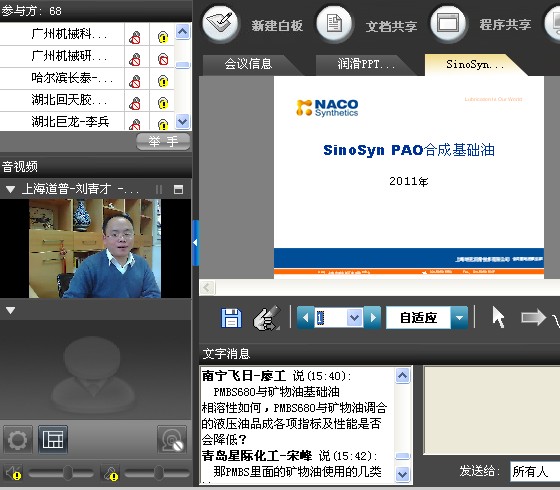Switch to the 润滑PPT tab
This screenshot has width=560, height=490.
366,64
